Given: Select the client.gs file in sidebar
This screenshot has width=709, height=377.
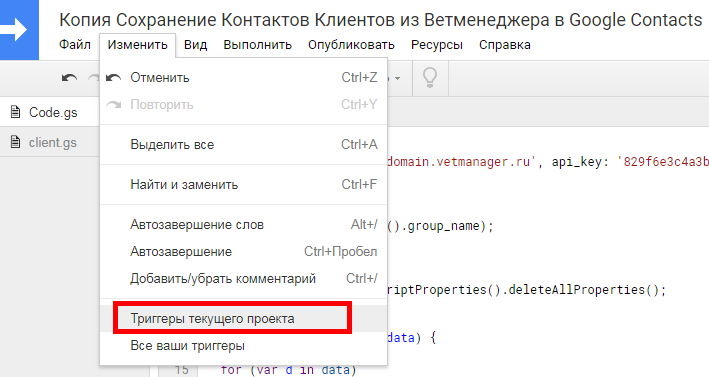Looking at the screenshot, I should point(50,142).
